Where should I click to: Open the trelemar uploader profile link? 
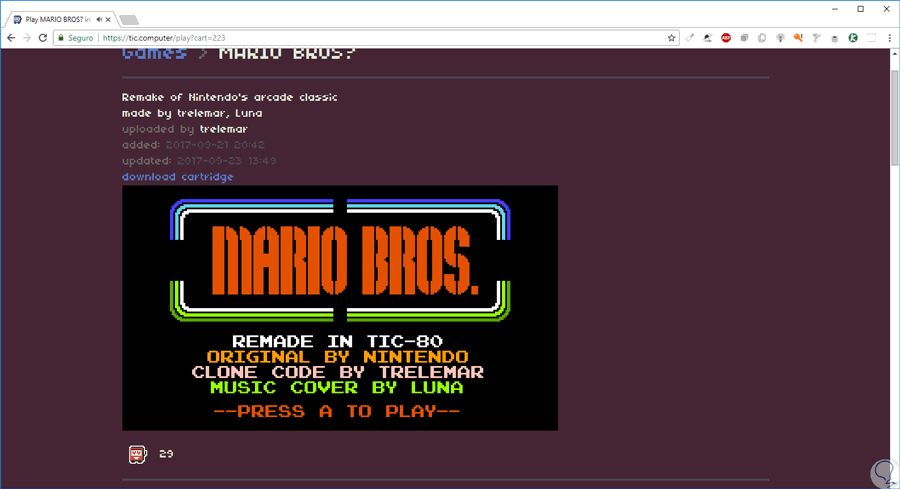tap(223, 129)
